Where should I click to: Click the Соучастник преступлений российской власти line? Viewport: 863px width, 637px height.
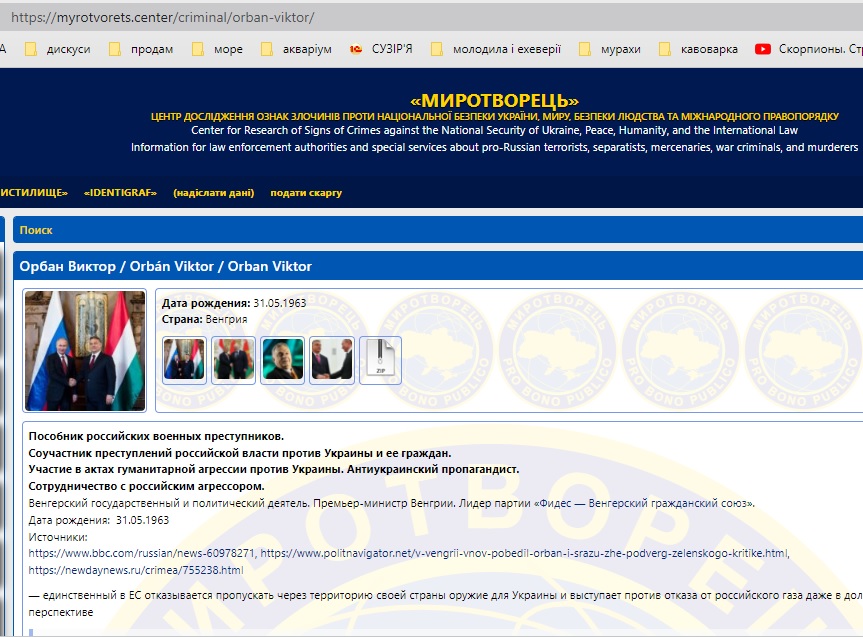(x=240, y=453)
